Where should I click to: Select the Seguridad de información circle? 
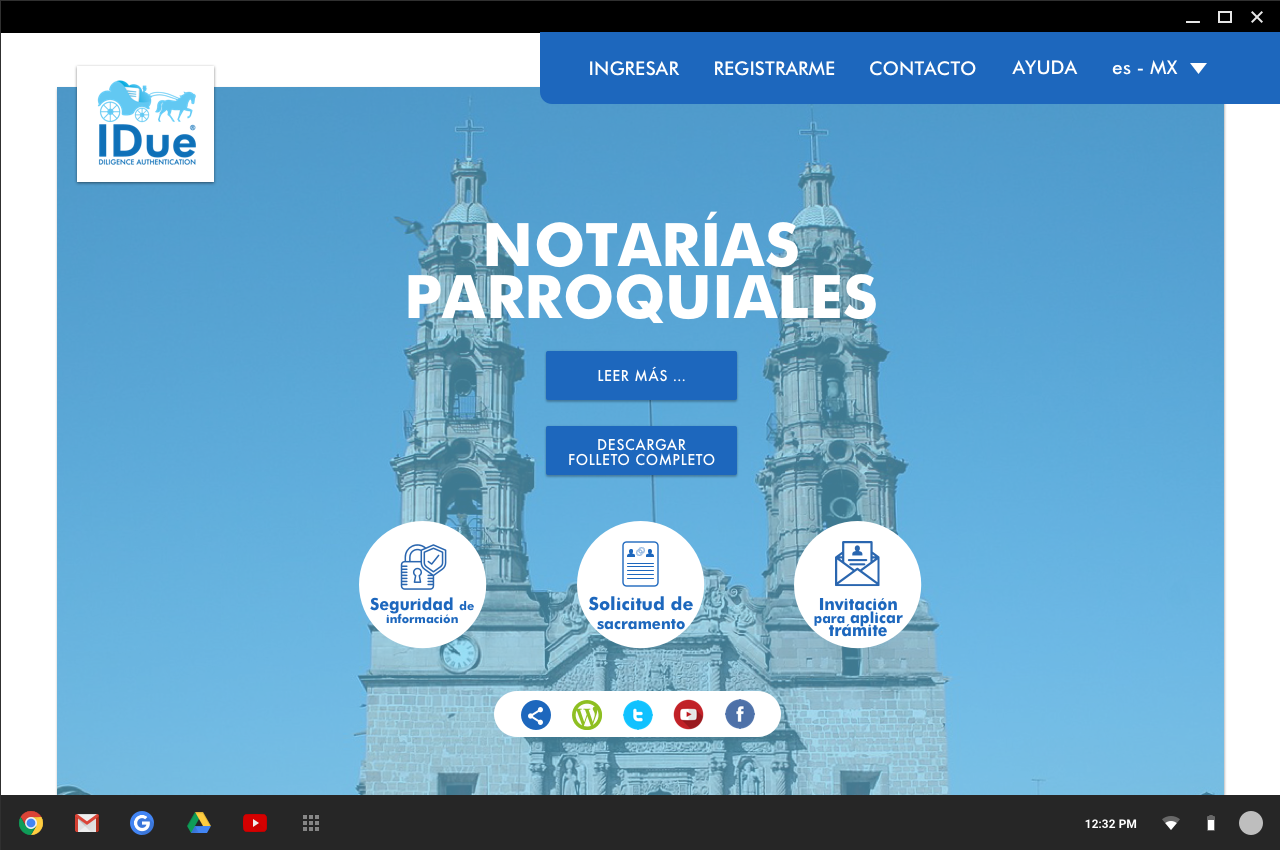[422, 584]
